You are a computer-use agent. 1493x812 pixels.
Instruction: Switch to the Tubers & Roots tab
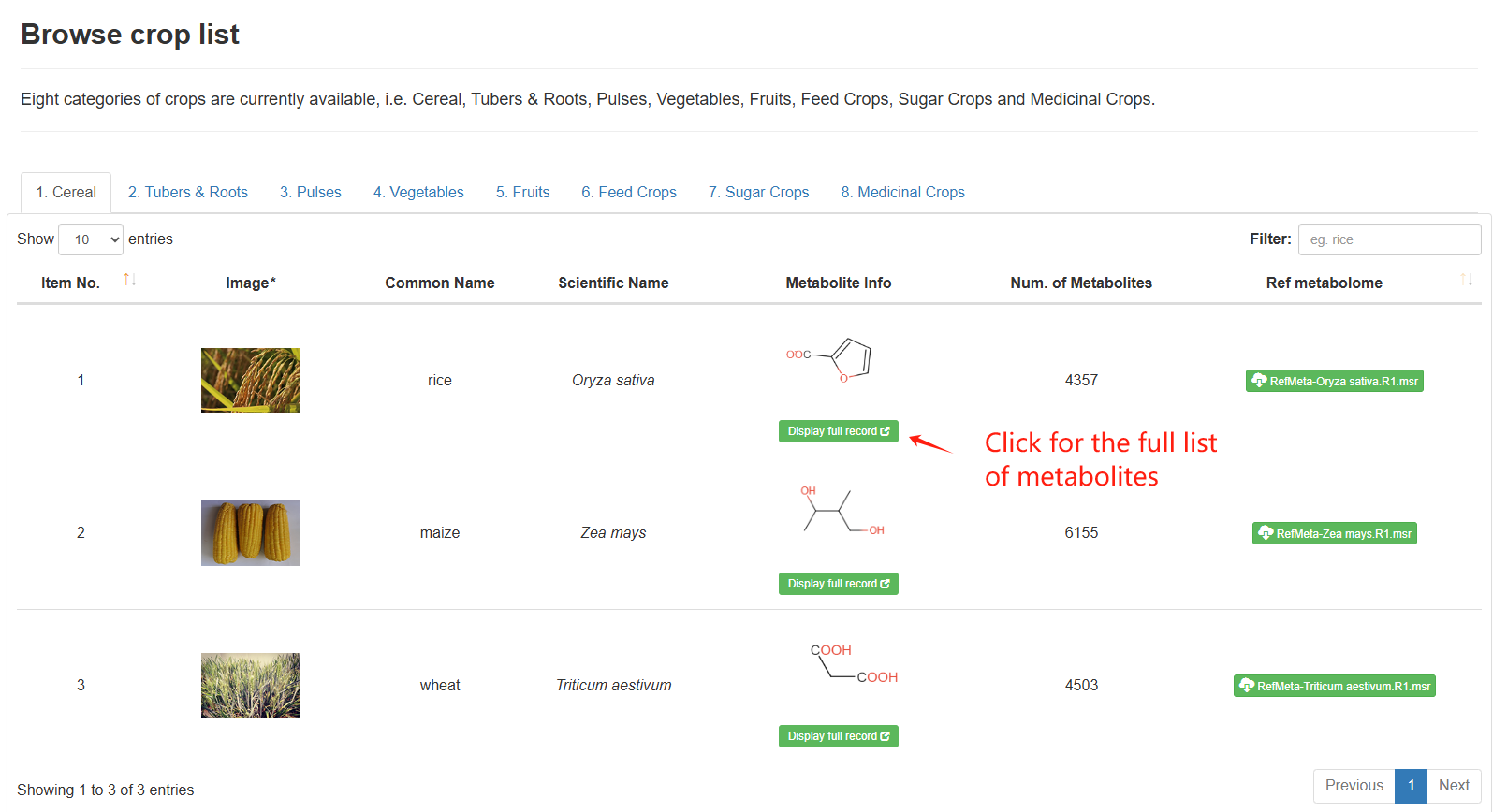click(x=188, y=193)
